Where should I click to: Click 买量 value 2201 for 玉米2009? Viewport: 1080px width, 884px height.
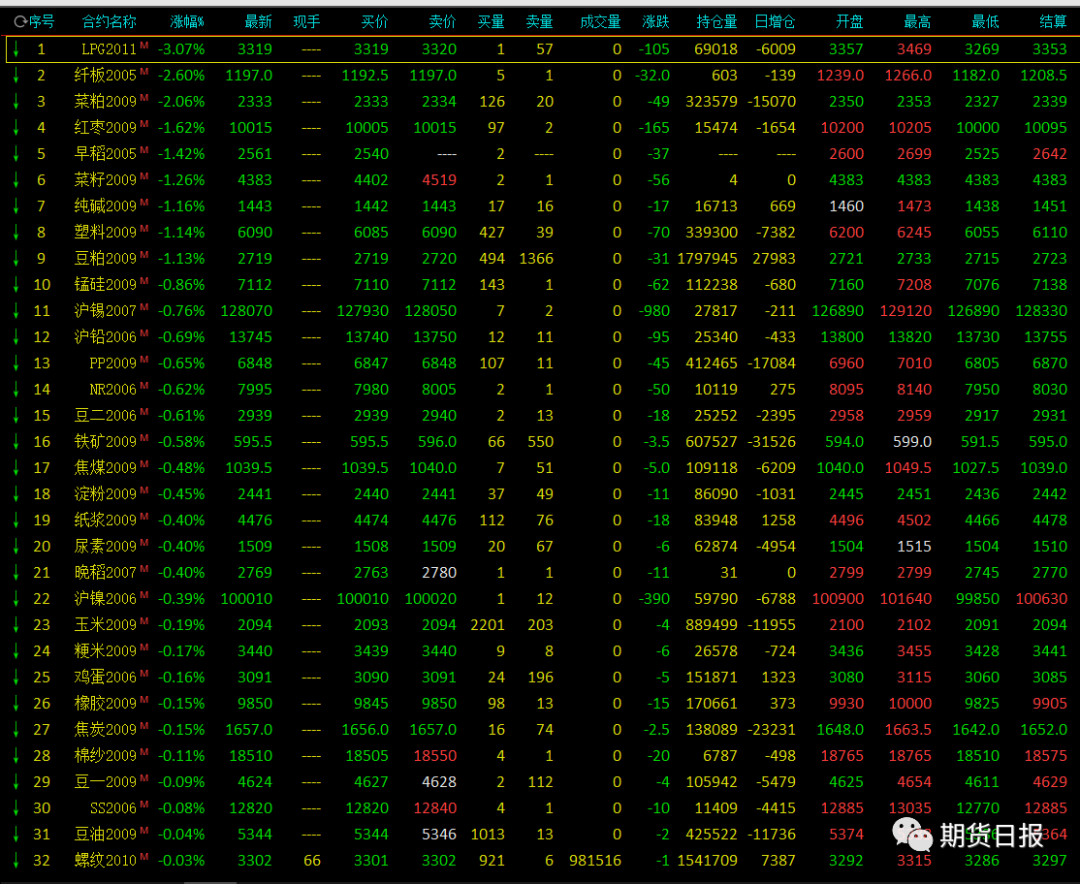point(488,626)
